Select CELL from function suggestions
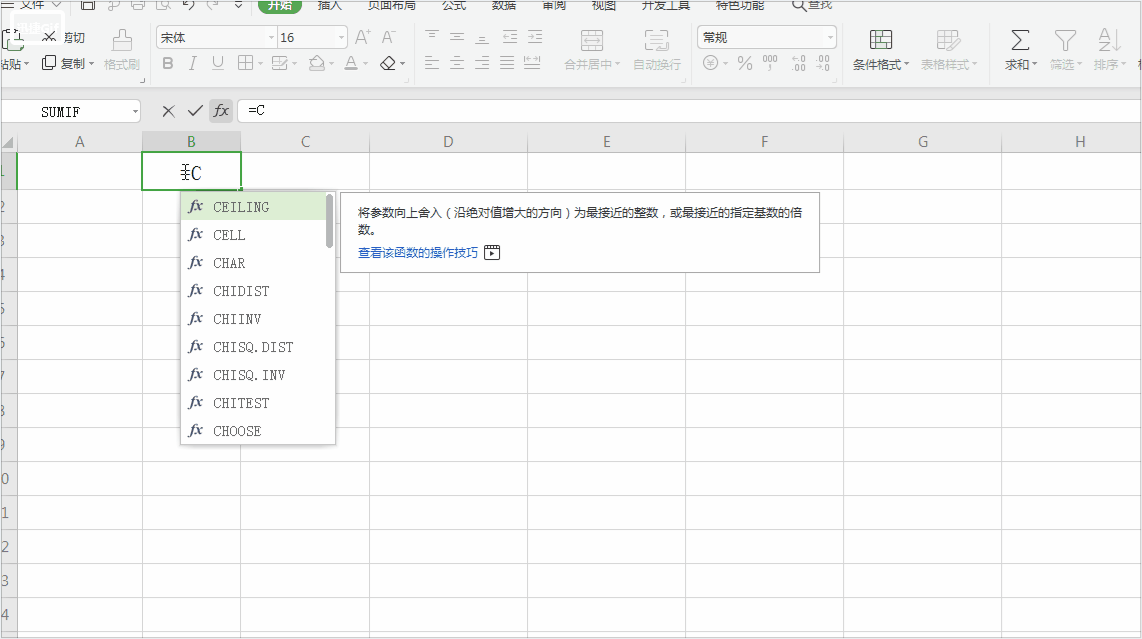The image size is (1142, 639). (253, 235)
